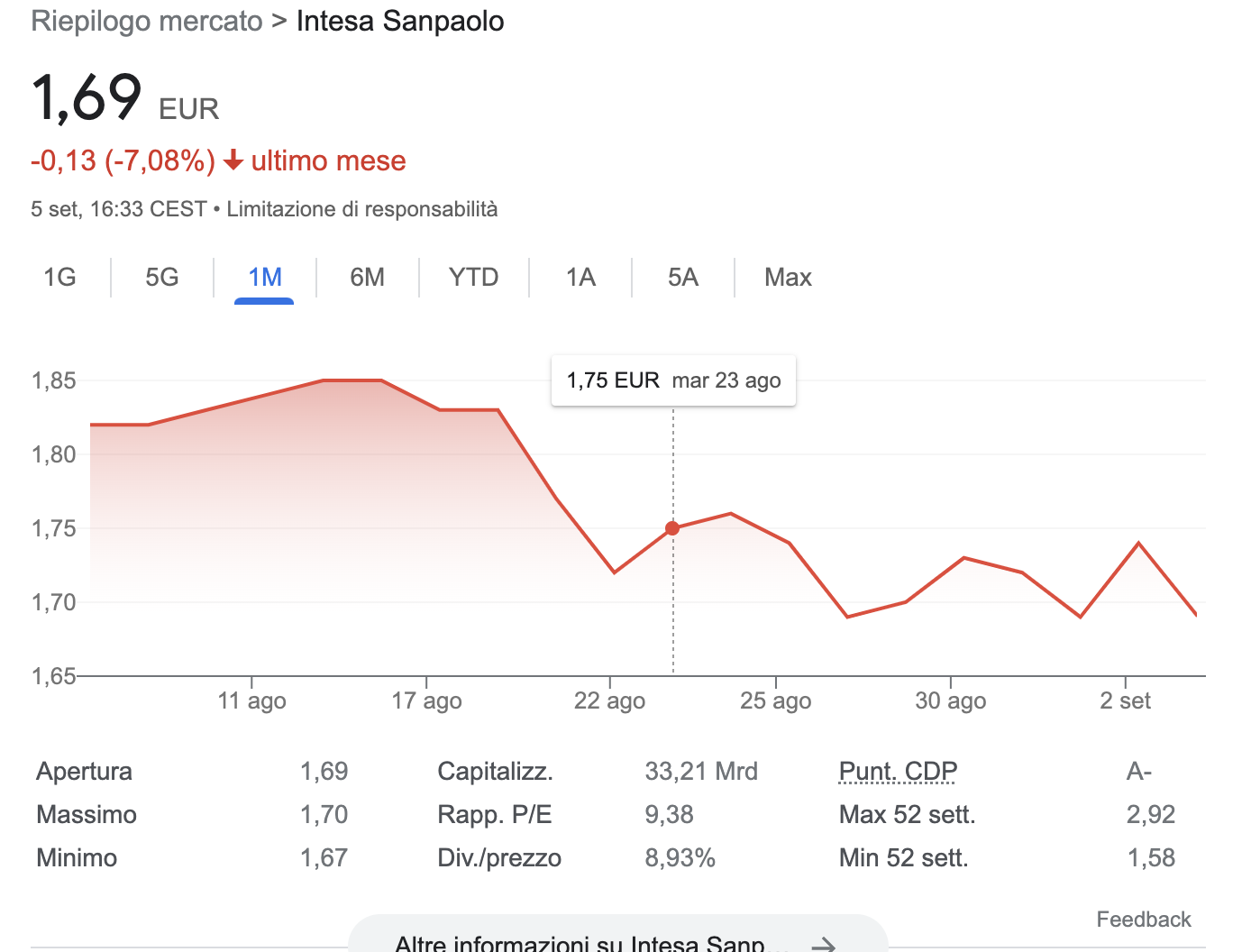Switch chart to 1A range
Image resolution: width=1251 pixels, height=952 pixels.
pos(581,277)
